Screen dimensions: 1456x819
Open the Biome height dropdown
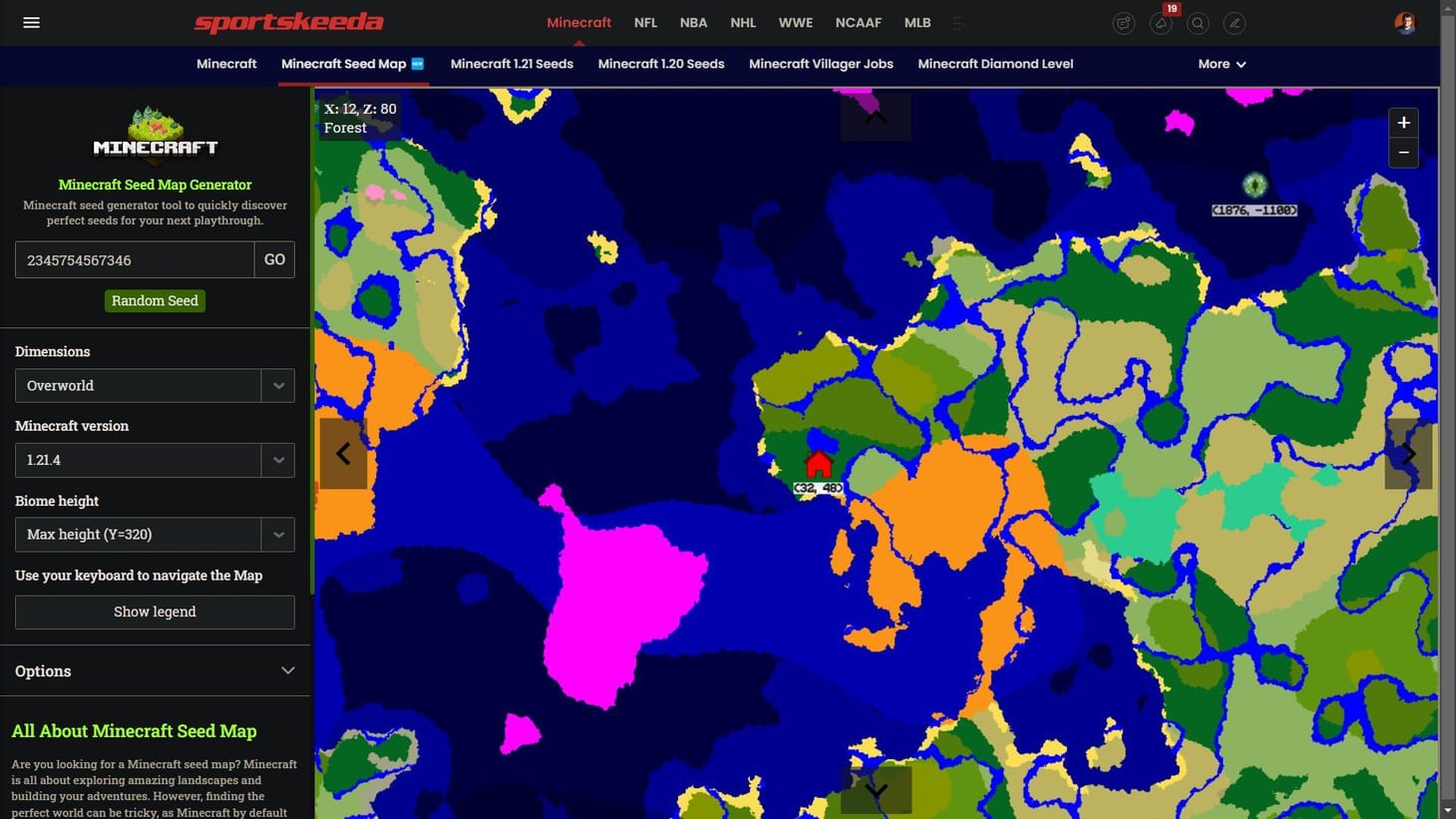pos(155,534)
